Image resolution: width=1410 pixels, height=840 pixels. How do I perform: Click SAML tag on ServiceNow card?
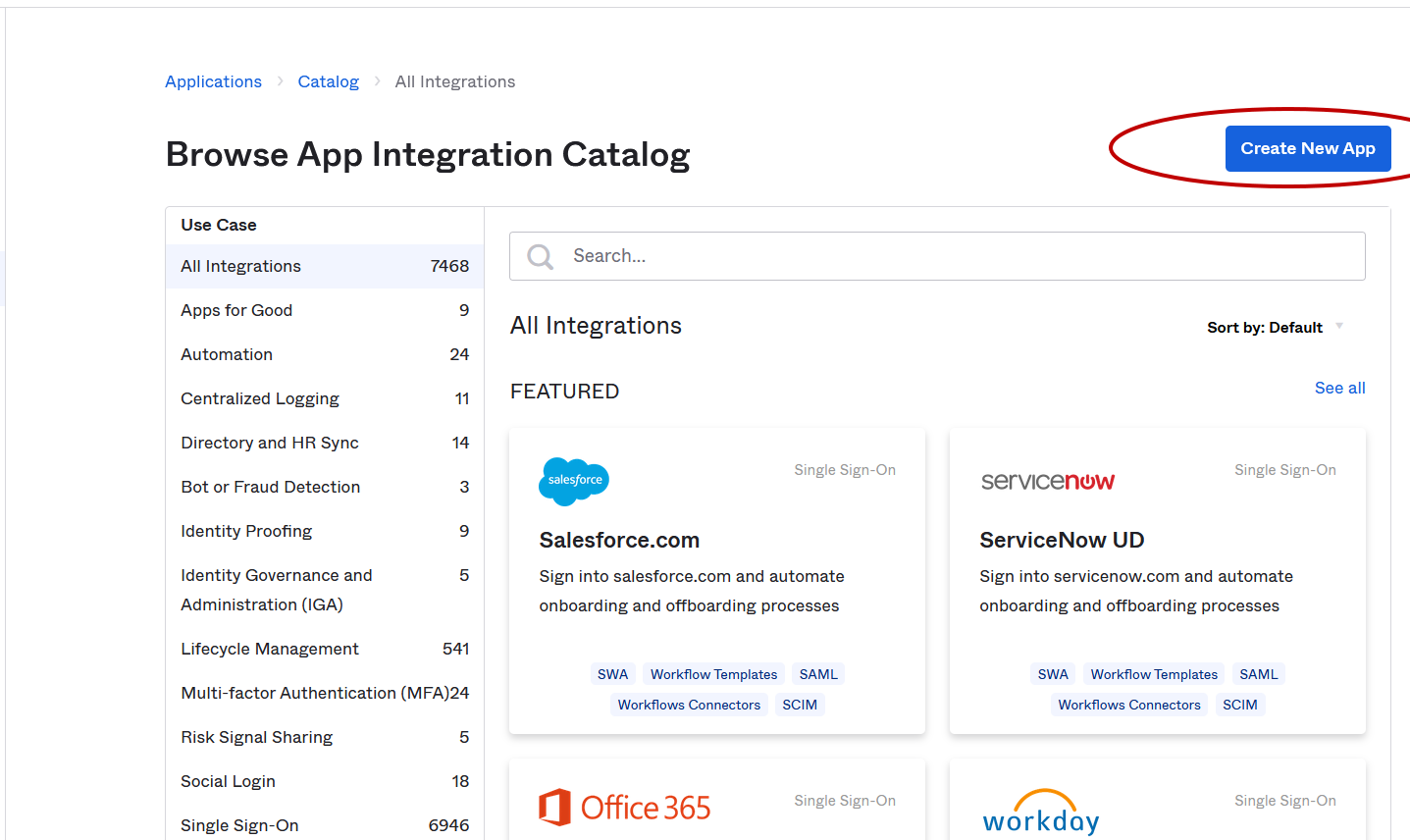coord(1259,674)
